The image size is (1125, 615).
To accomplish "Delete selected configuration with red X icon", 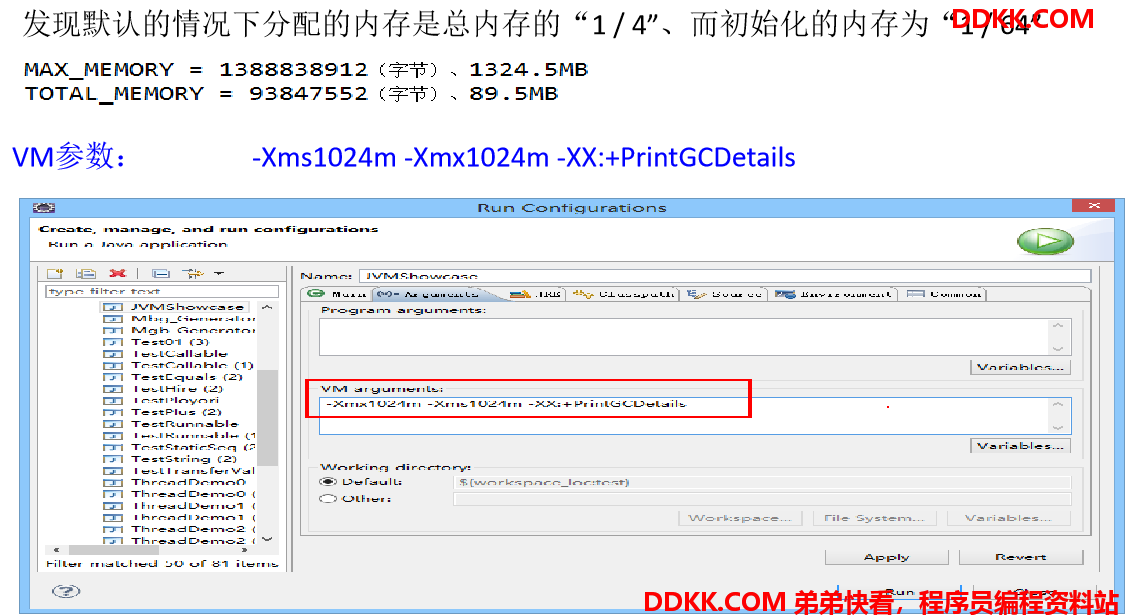I will pyautogui.click(x=118, y=273).
